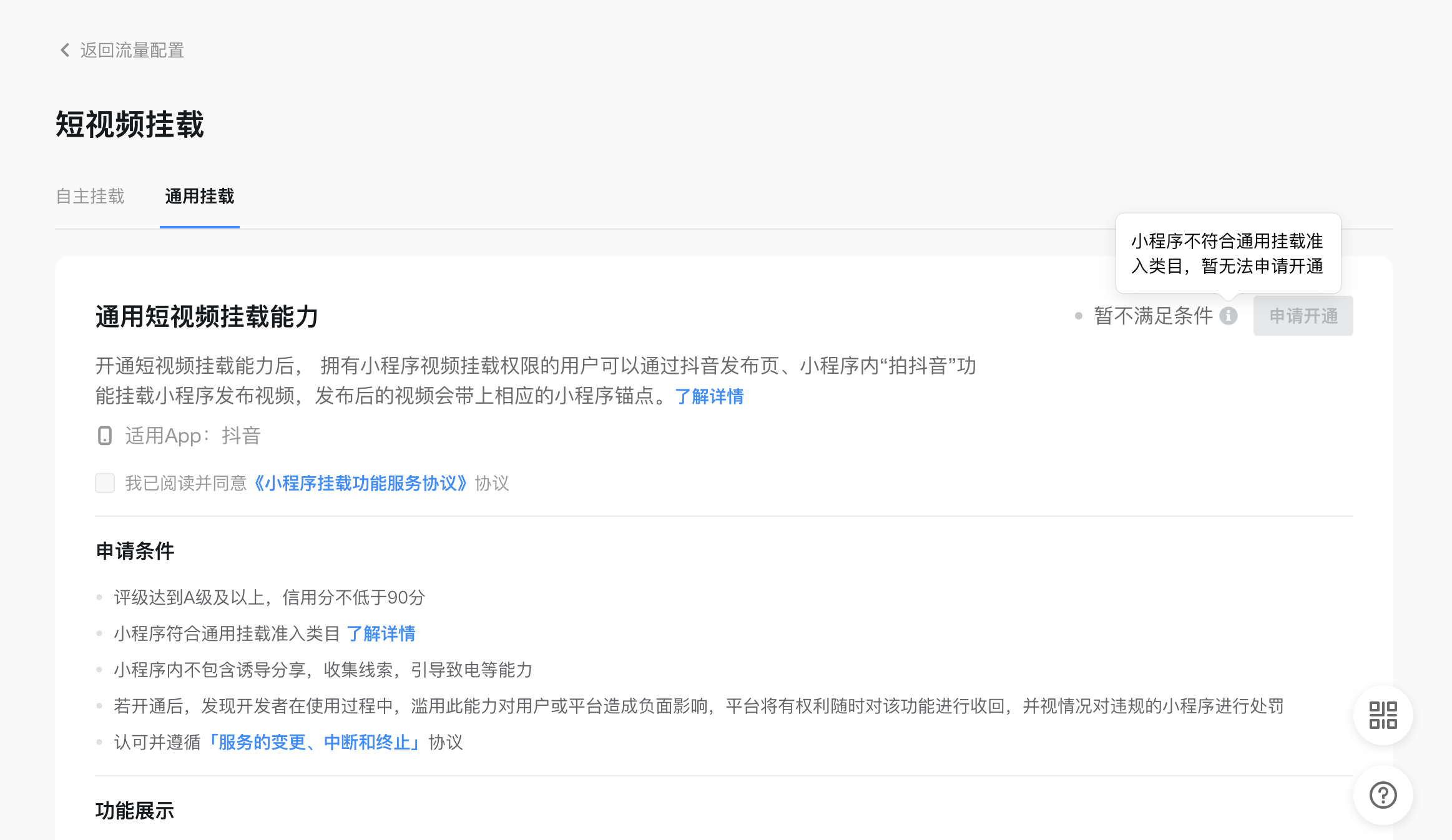Click the 申请开通 button
The width and height of the screenshot is (1452, 840).
tap(1303, 316)
